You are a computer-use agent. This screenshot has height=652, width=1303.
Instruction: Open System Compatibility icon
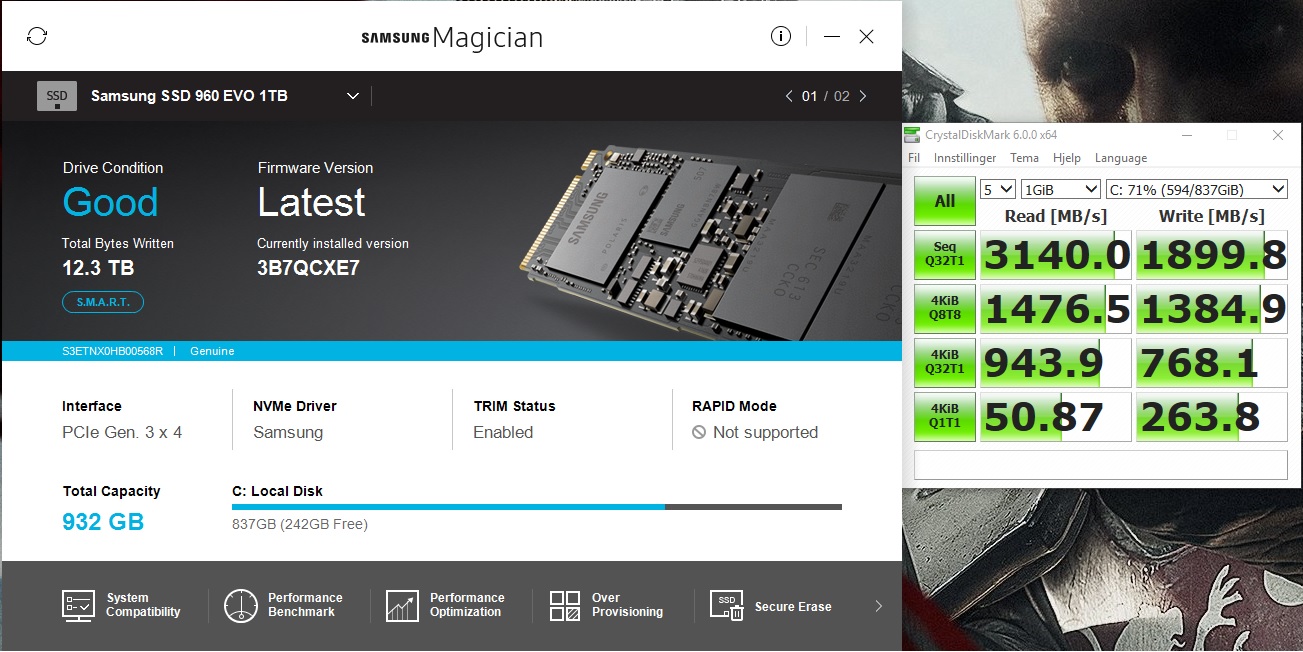[78, 606]
